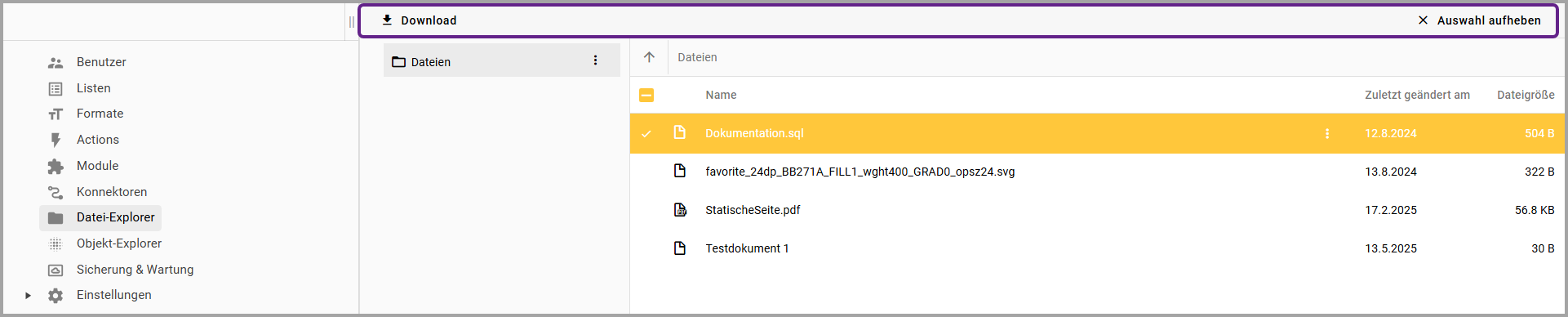Click favorite_24dp_BB271A_FILL1 svg file name
The image size is (1568, 317).
860,172
